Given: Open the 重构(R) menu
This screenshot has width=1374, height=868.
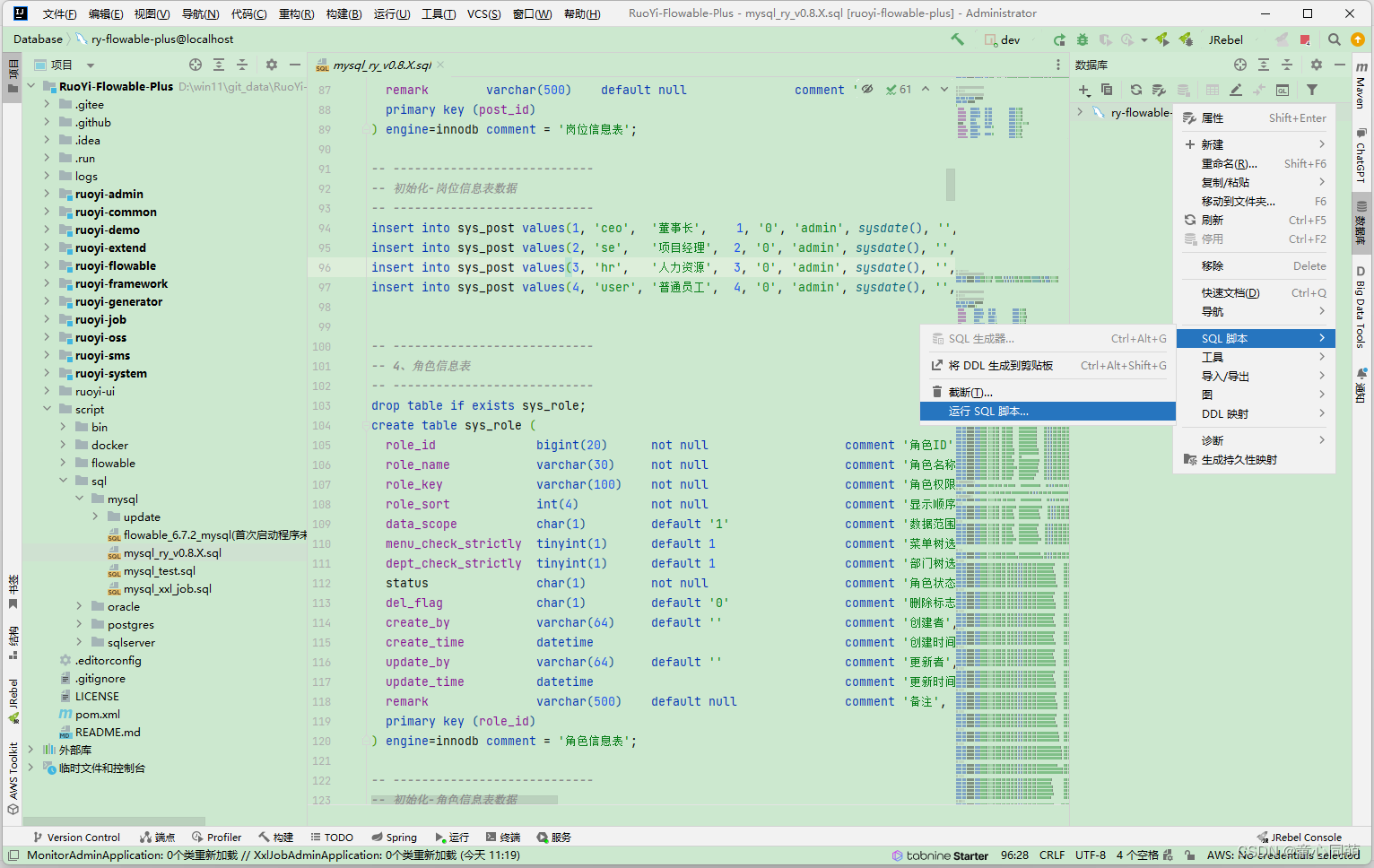Looking at the screenshot, I should 296,13.
